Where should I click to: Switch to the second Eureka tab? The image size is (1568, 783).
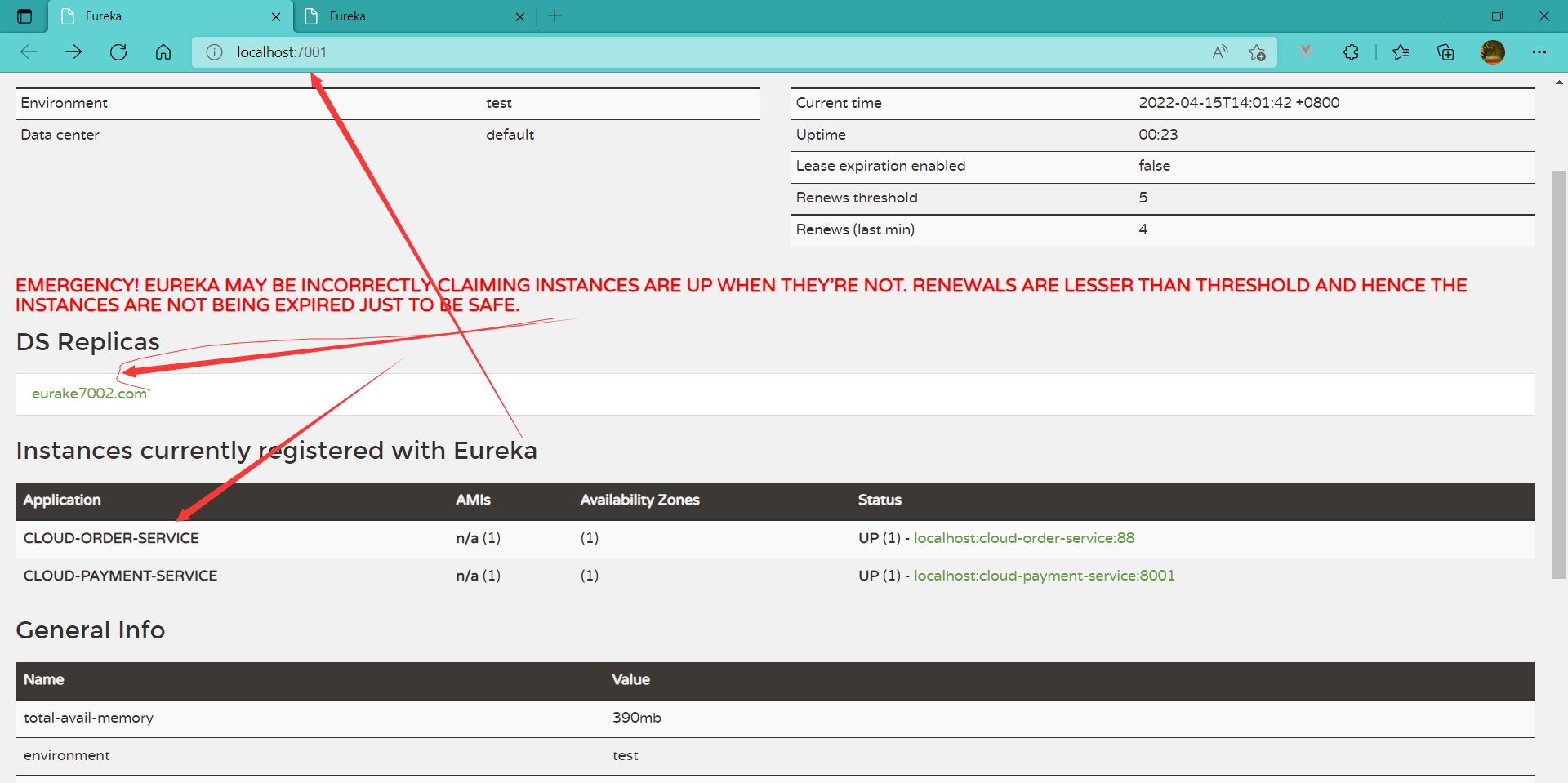point(415,16)
